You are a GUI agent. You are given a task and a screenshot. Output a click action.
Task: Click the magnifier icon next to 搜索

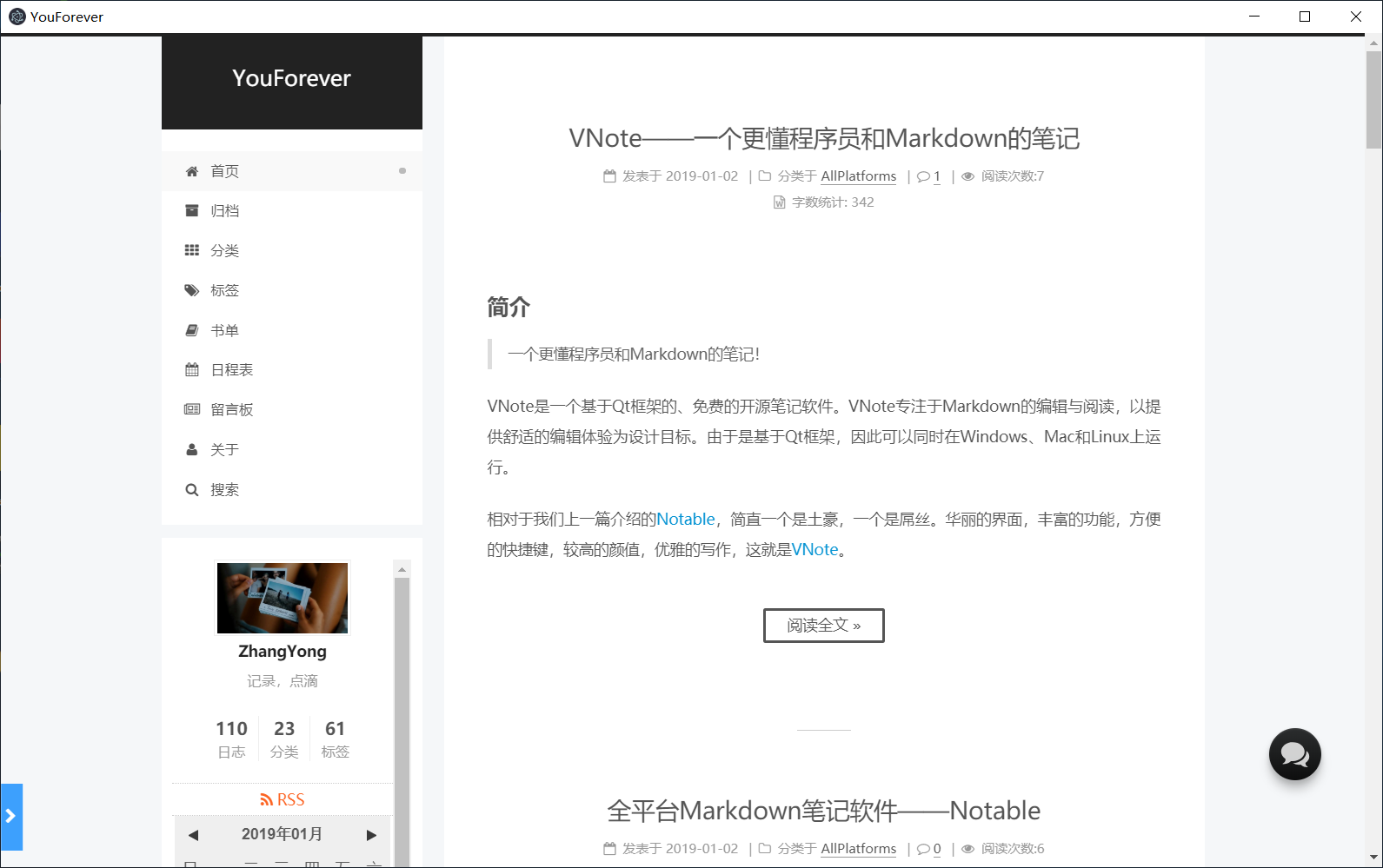coord(192,490)
